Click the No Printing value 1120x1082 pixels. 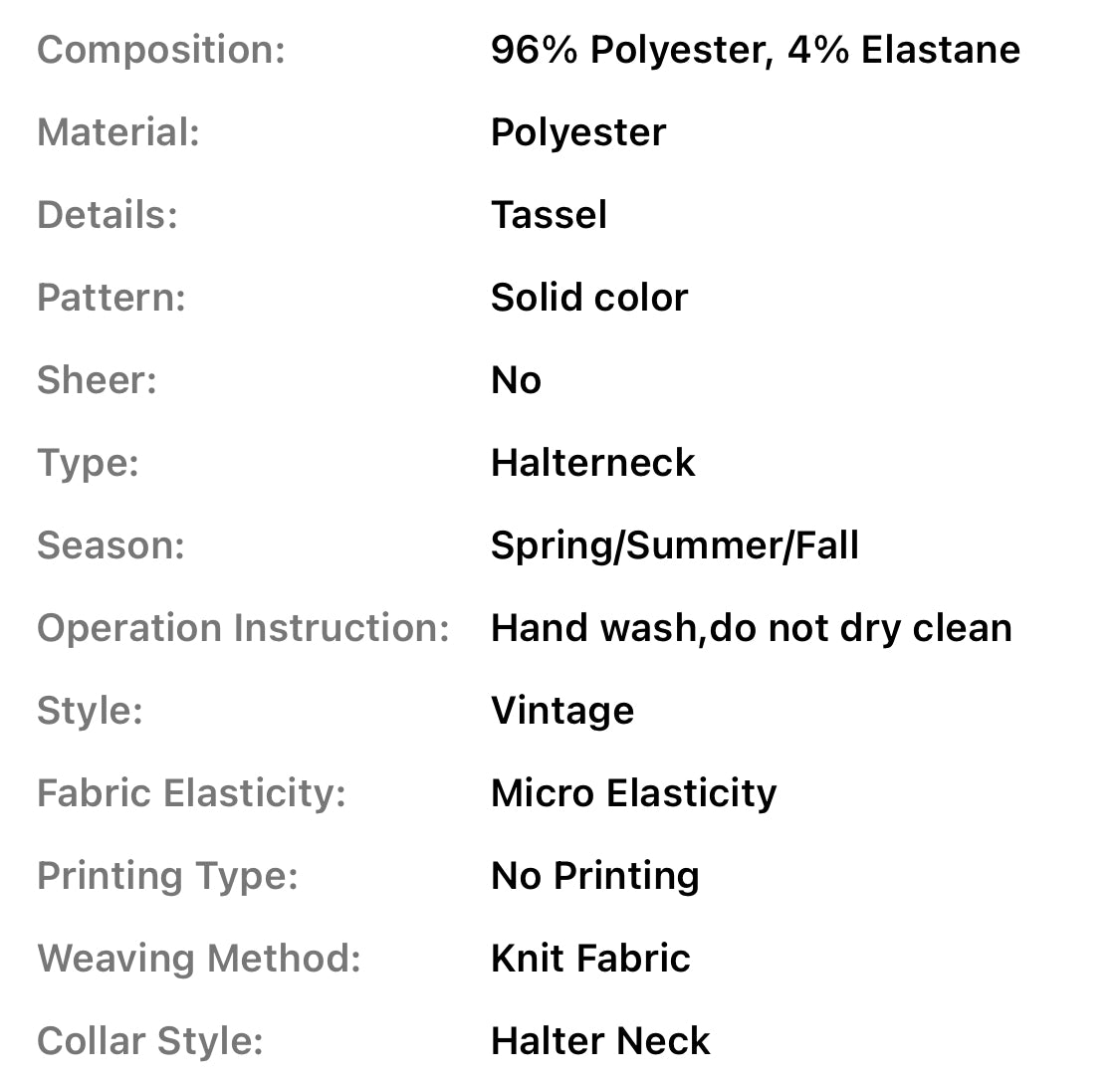click(594, 876)
